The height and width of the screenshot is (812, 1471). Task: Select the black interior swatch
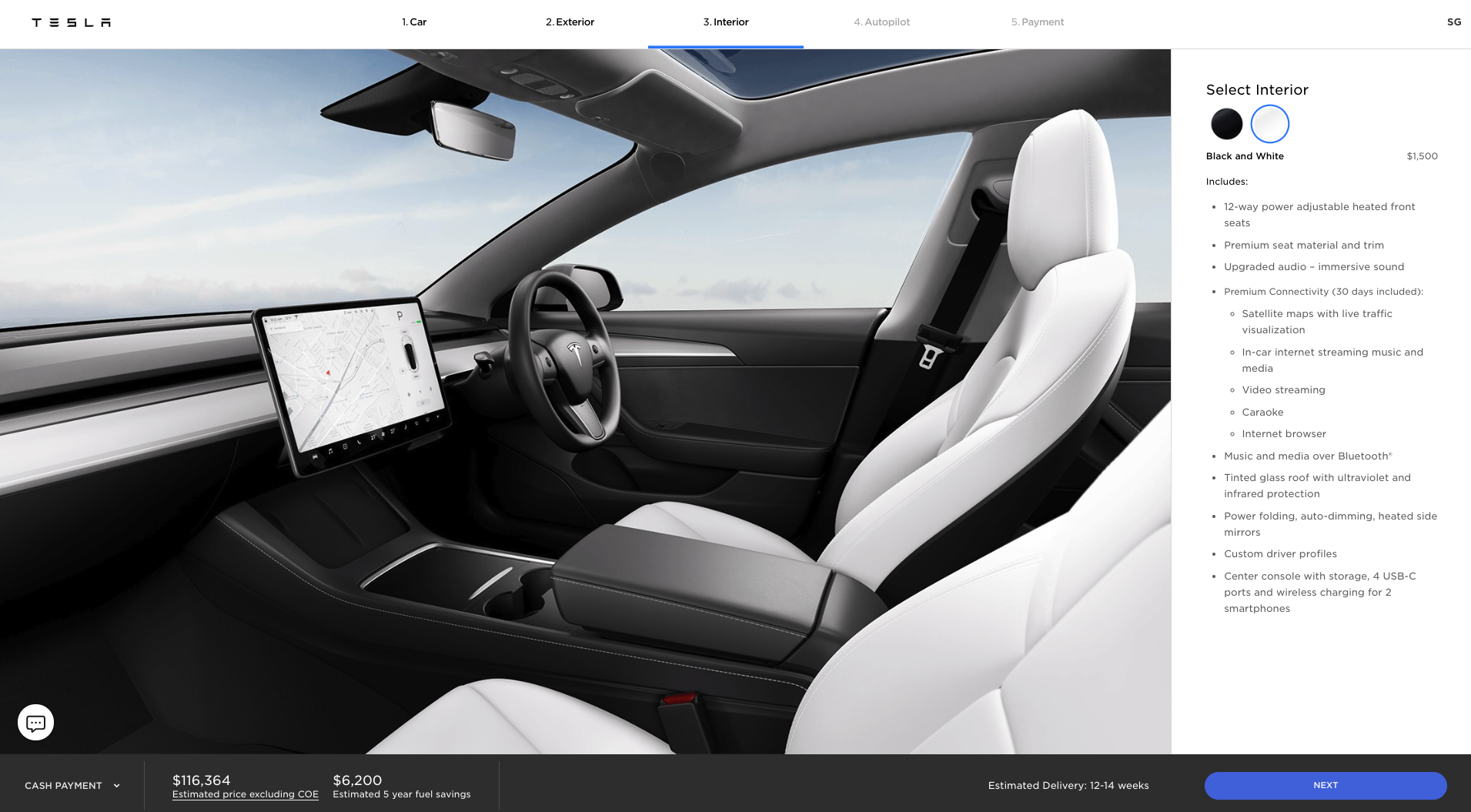point(1226,124)
